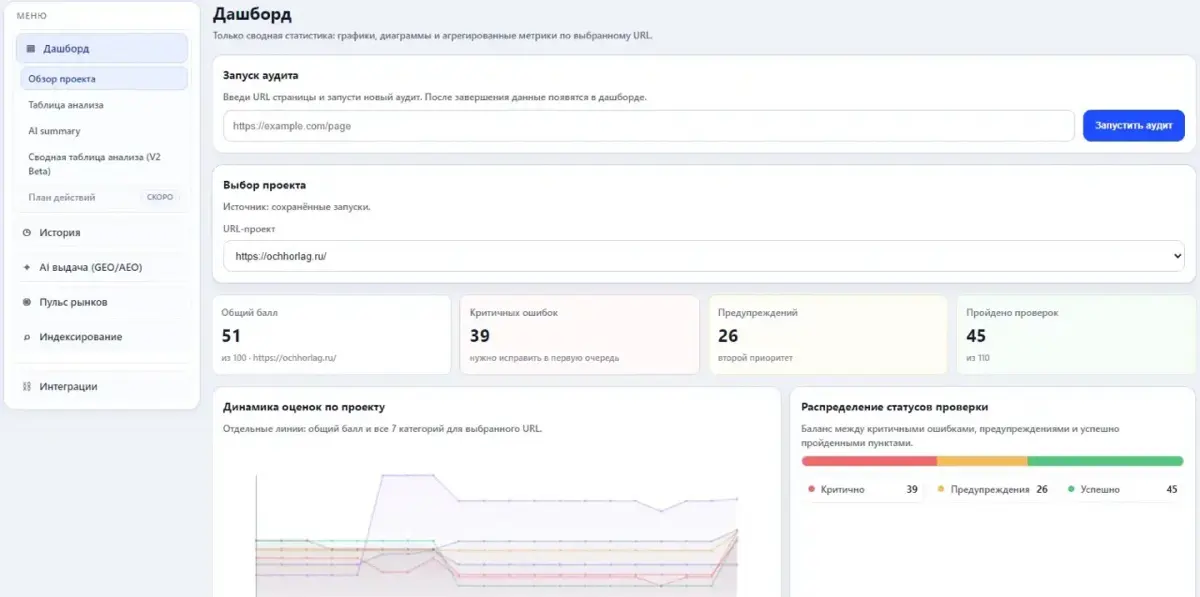1200x597 pixels.
Task: Open the Дашборд menu section
Action: (102, 48)
